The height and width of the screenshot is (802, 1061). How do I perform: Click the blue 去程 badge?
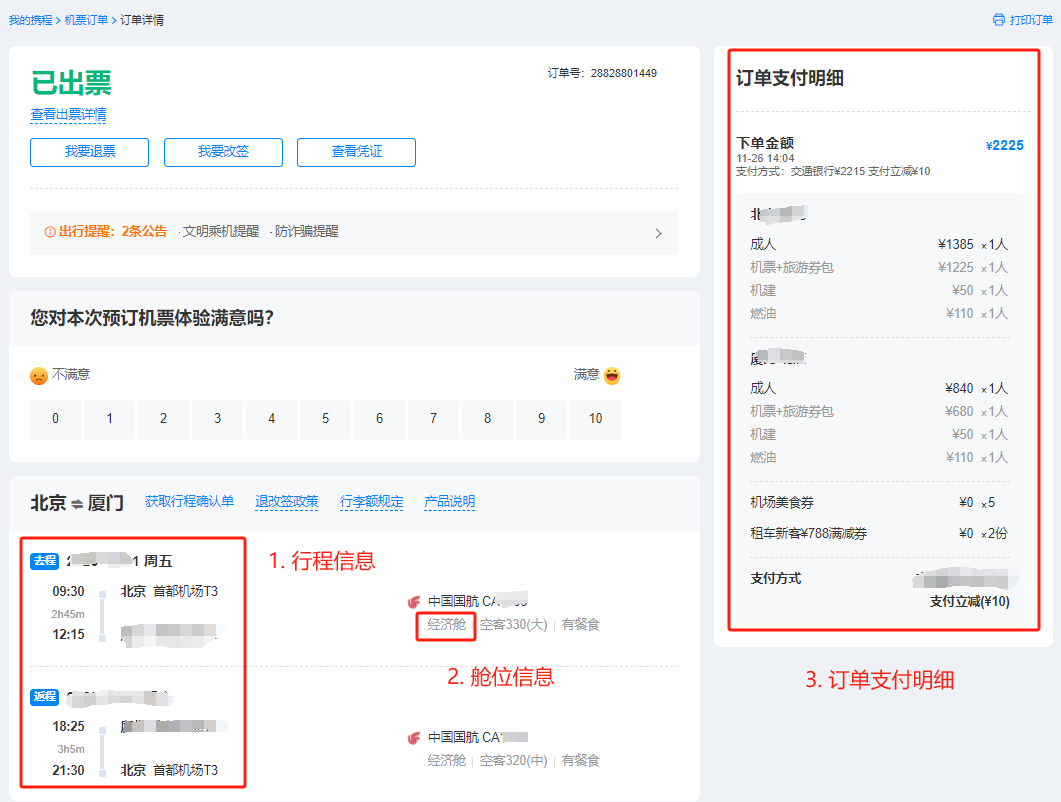point(45,561)
